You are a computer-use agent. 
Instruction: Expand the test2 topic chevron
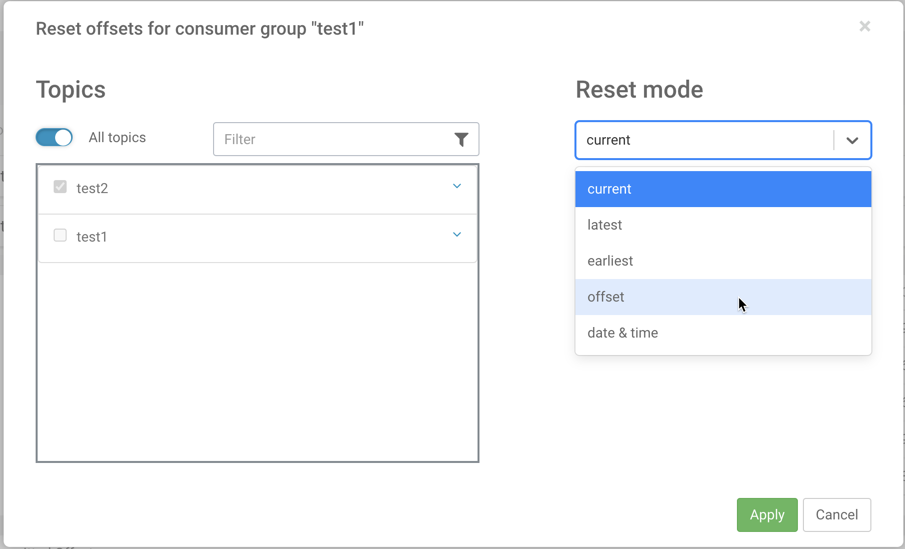(x=457, y=187)
